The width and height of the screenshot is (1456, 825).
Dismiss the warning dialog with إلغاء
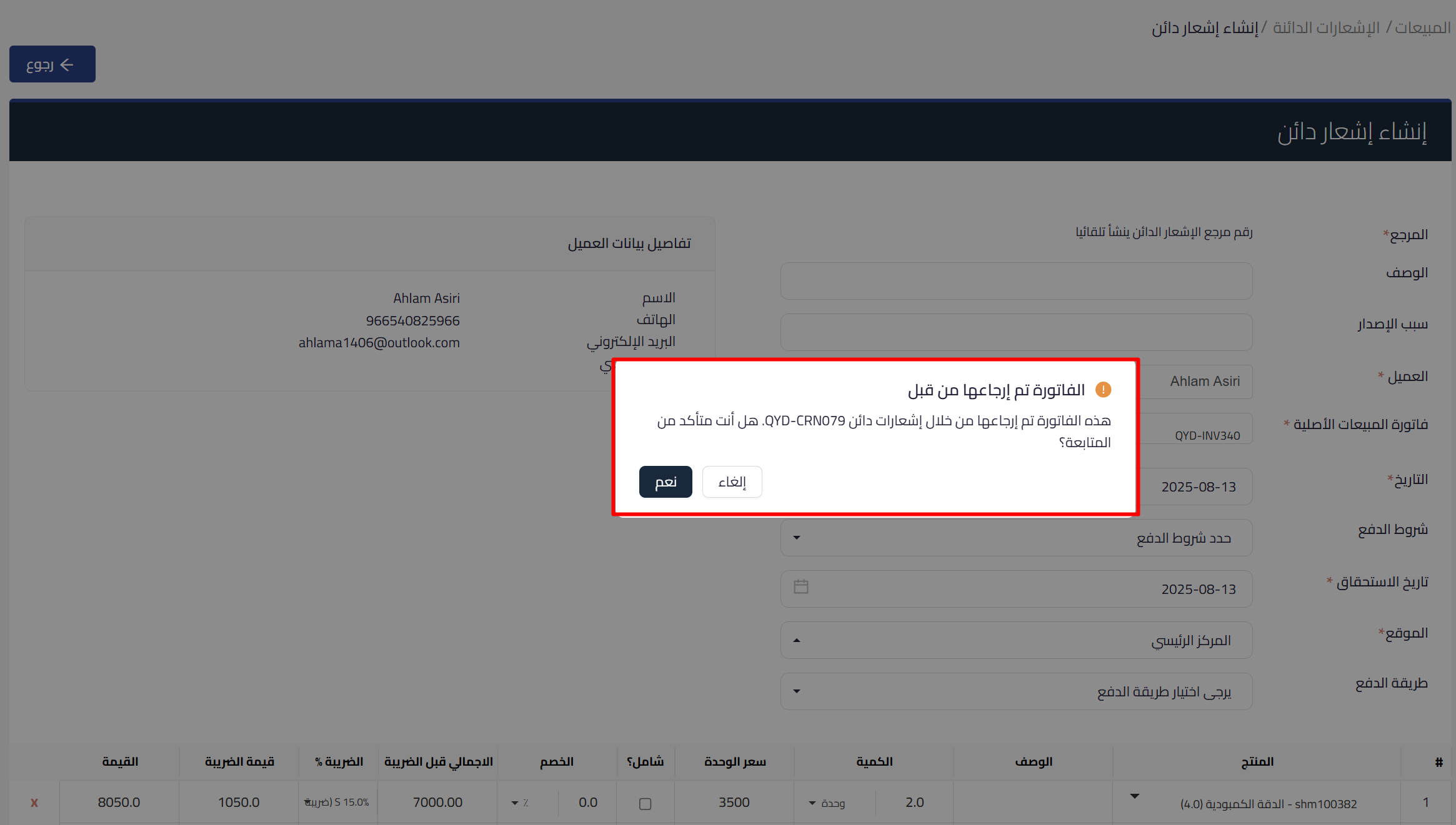click(732, 482)
